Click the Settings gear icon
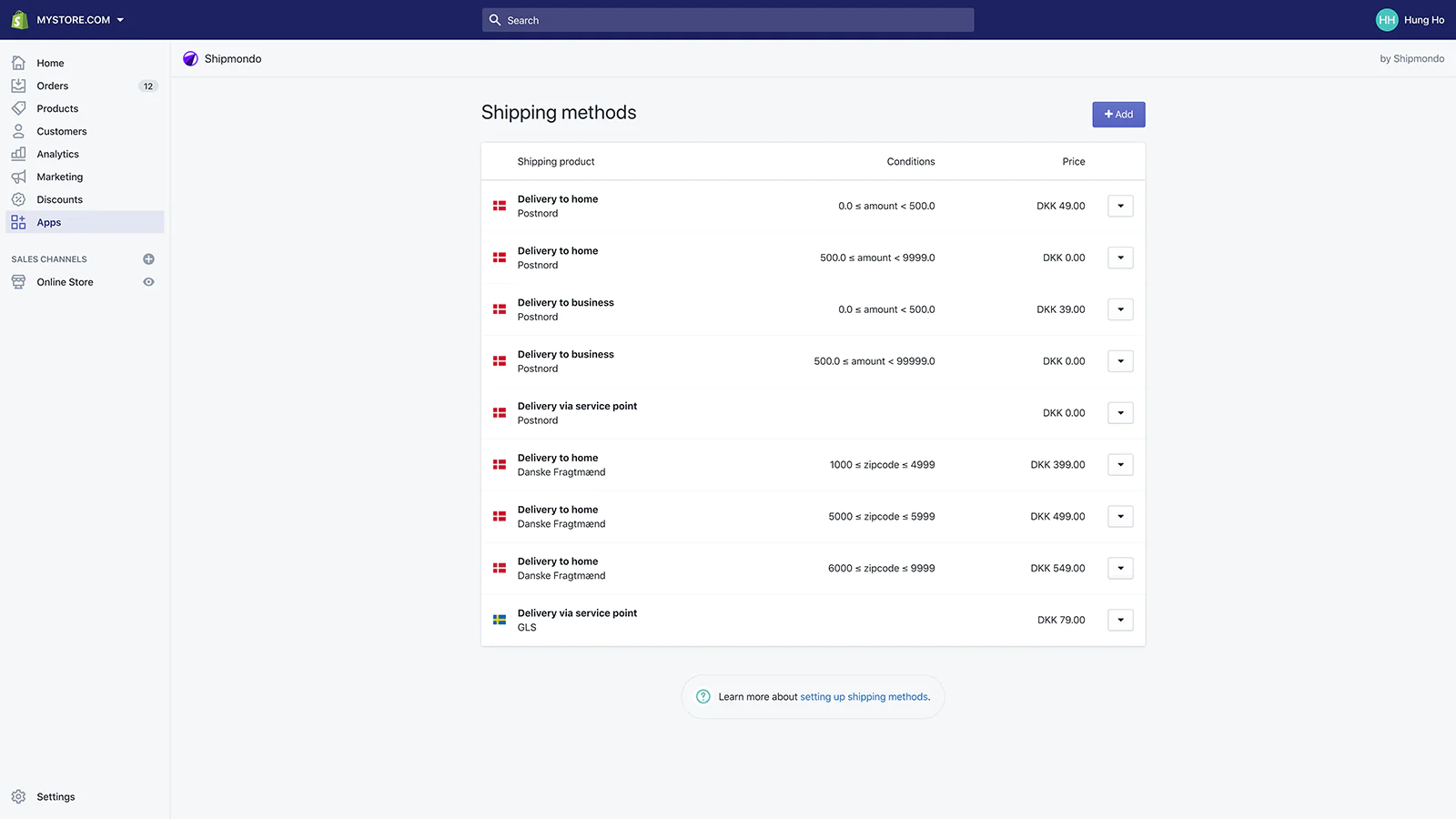This screenshot has height=819, width=1456. [18, 796]
